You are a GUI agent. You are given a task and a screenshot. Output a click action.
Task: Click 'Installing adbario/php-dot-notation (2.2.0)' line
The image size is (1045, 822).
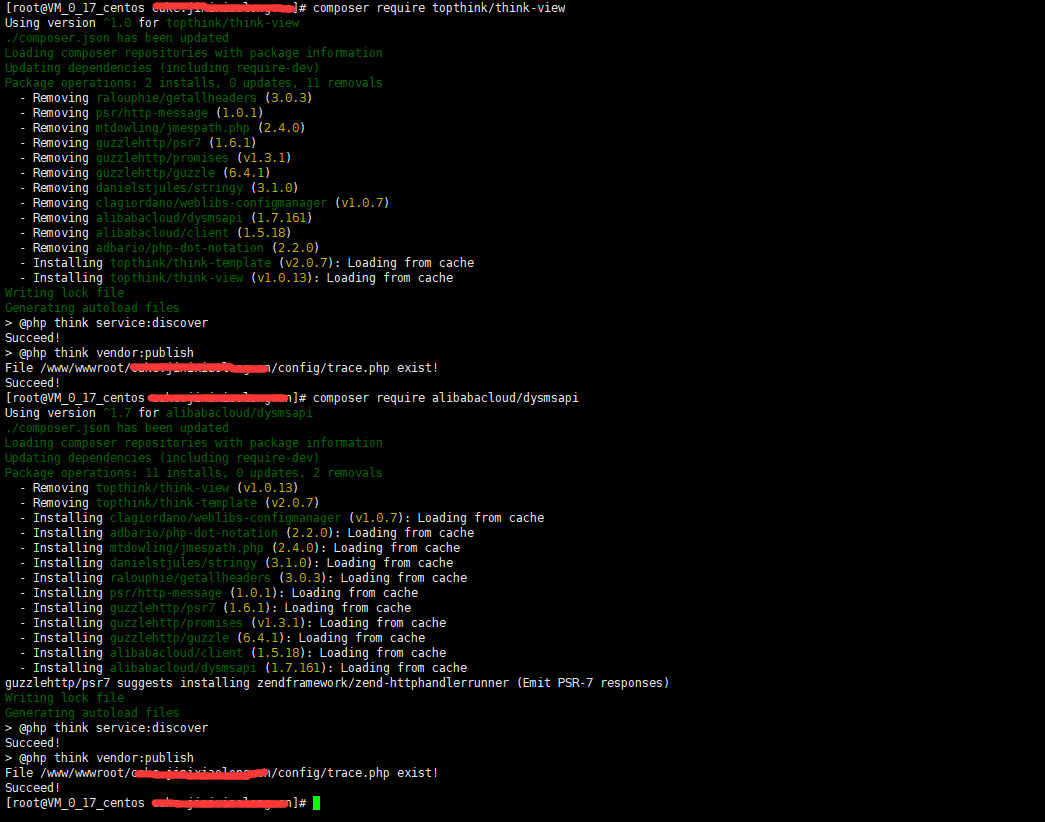pos(247,533)
